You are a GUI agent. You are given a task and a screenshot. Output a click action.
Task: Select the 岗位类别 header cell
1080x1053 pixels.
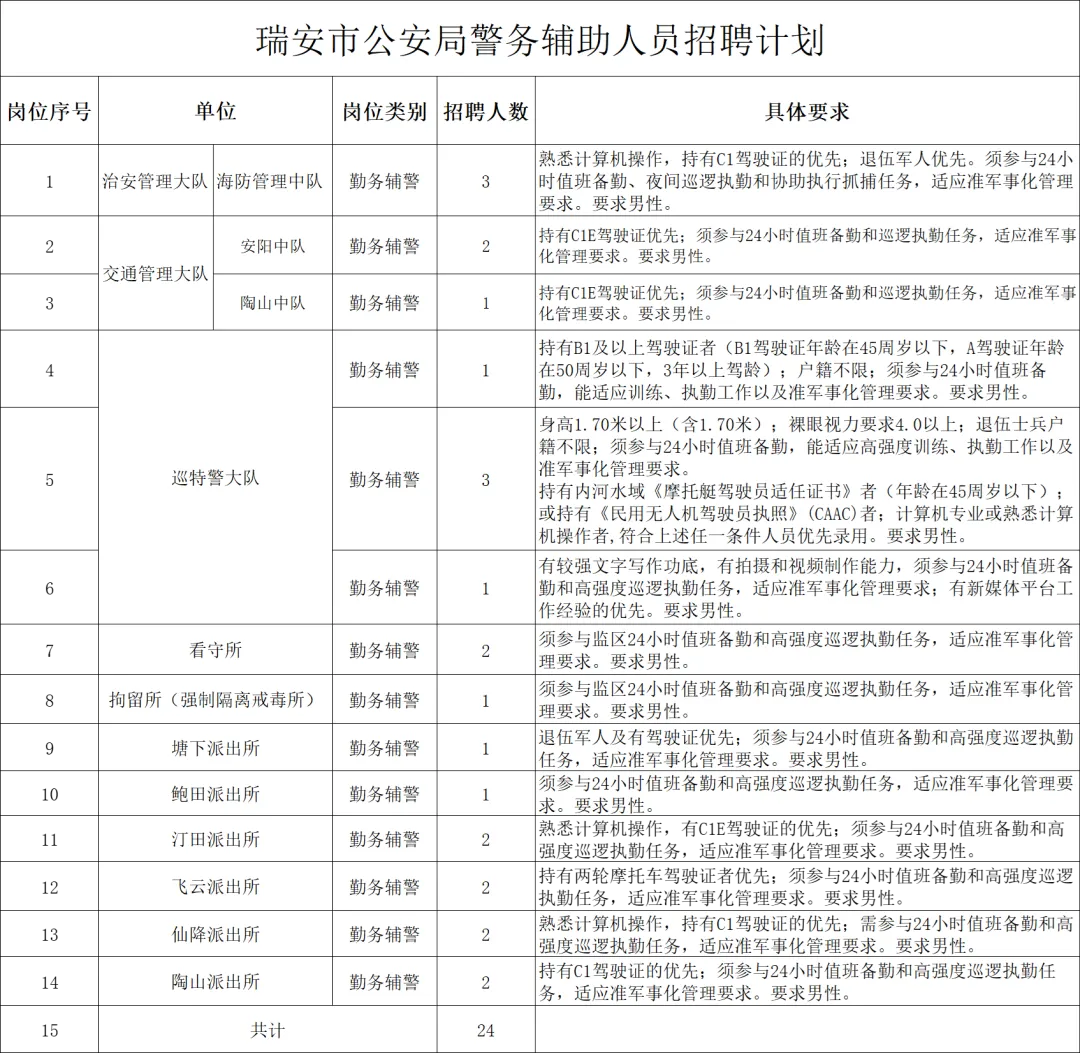pyautogui.click(x=384, y=111)
